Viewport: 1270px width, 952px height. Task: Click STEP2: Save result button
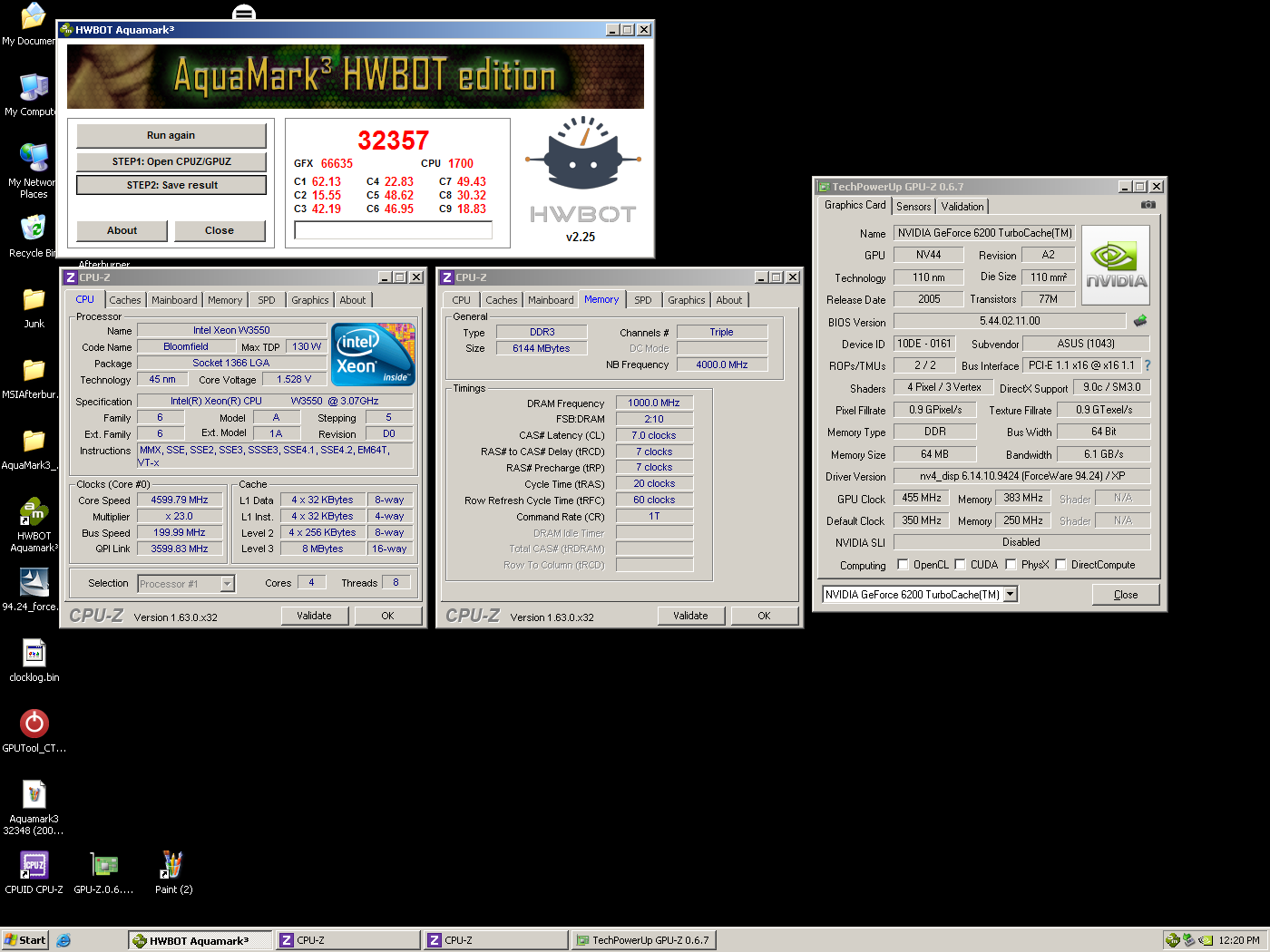click(171, 185)
